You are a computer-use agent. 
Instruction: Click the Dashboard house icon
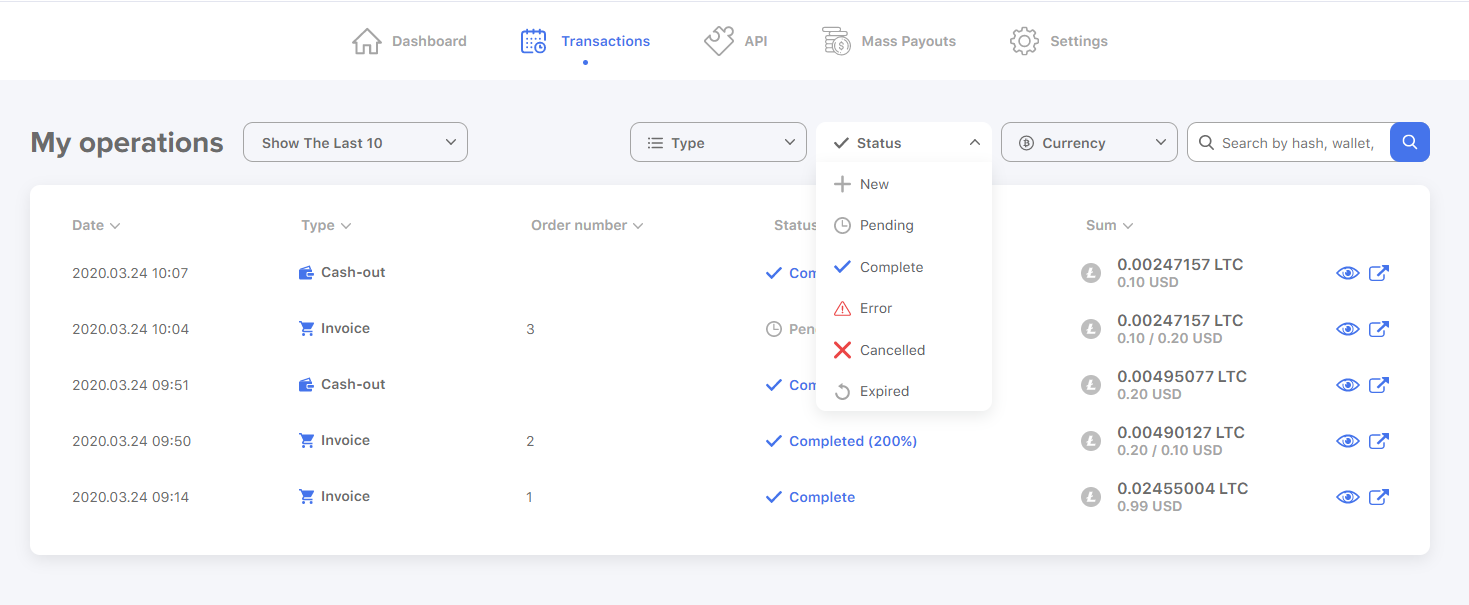coord(367,41)
